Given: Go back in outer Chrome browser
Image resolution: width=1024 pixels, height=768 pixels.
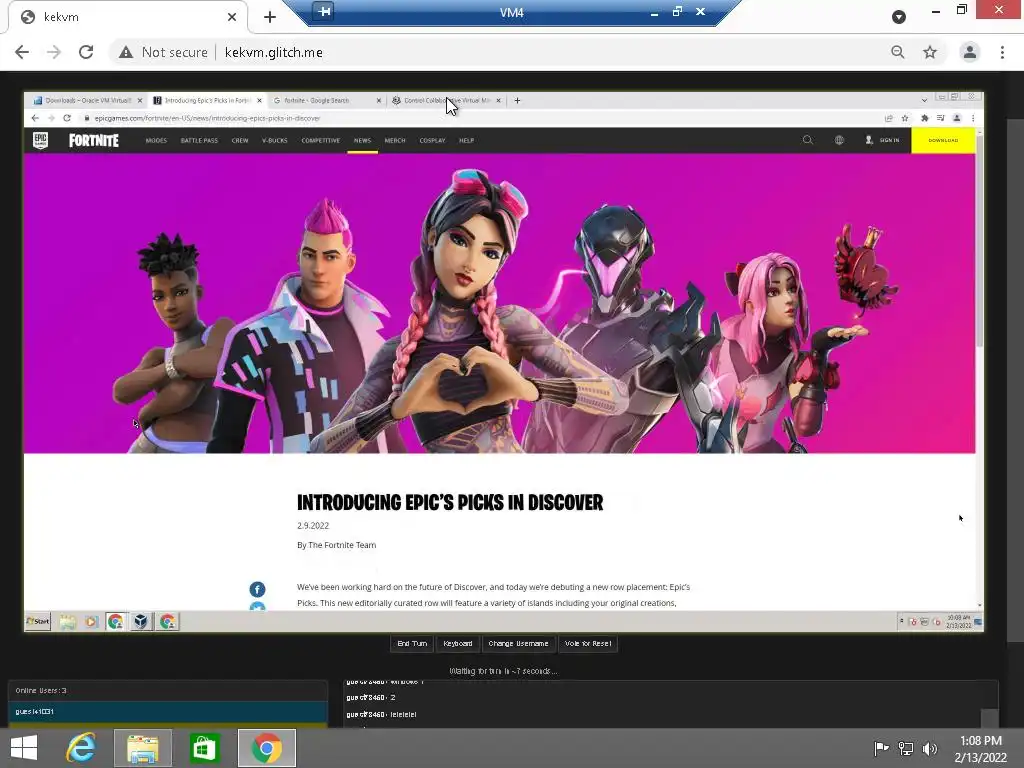Looking at the screenshot, I should [22, 52].
